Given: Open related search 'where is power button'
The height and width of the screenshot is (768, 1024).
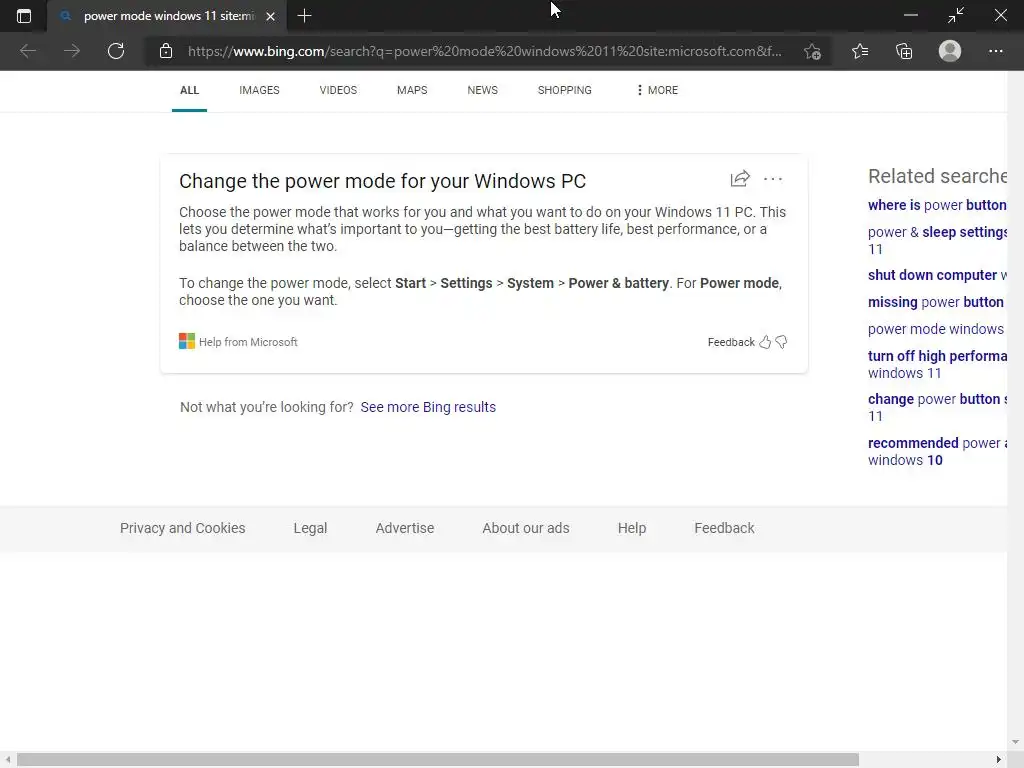Looking at the screenshot, I should [937, 205].
